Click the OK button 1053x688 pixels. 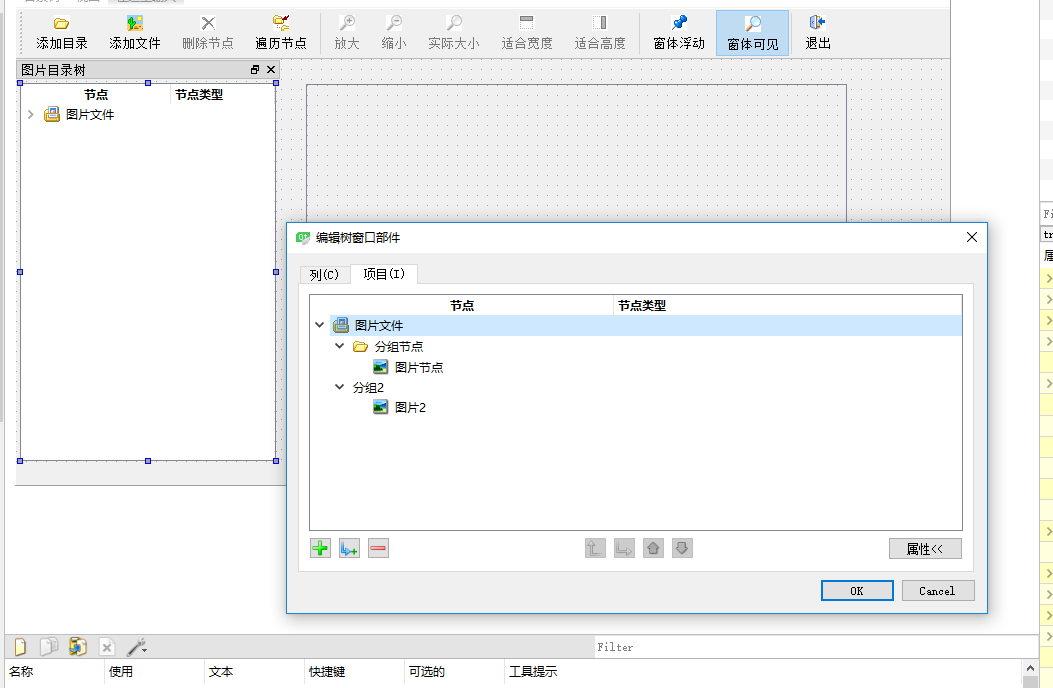coord(857,591)
